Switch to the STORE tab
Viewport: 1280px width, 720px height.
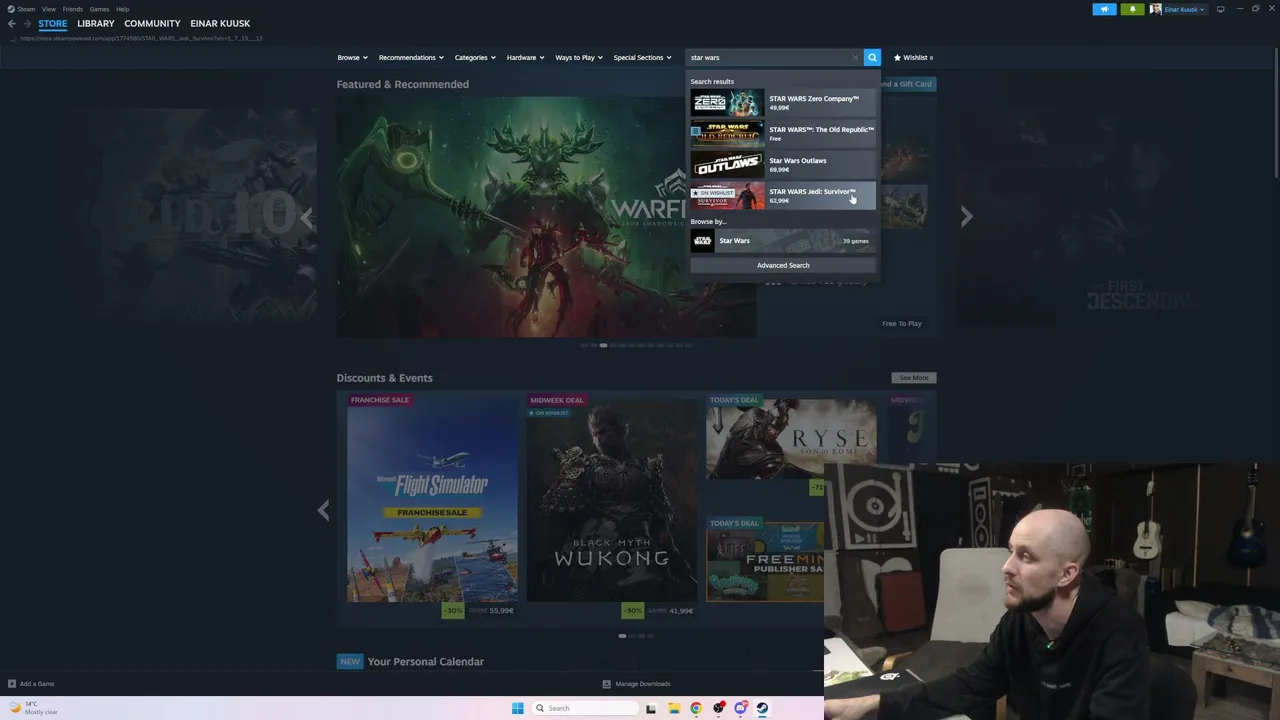click(x=53, y=23)
